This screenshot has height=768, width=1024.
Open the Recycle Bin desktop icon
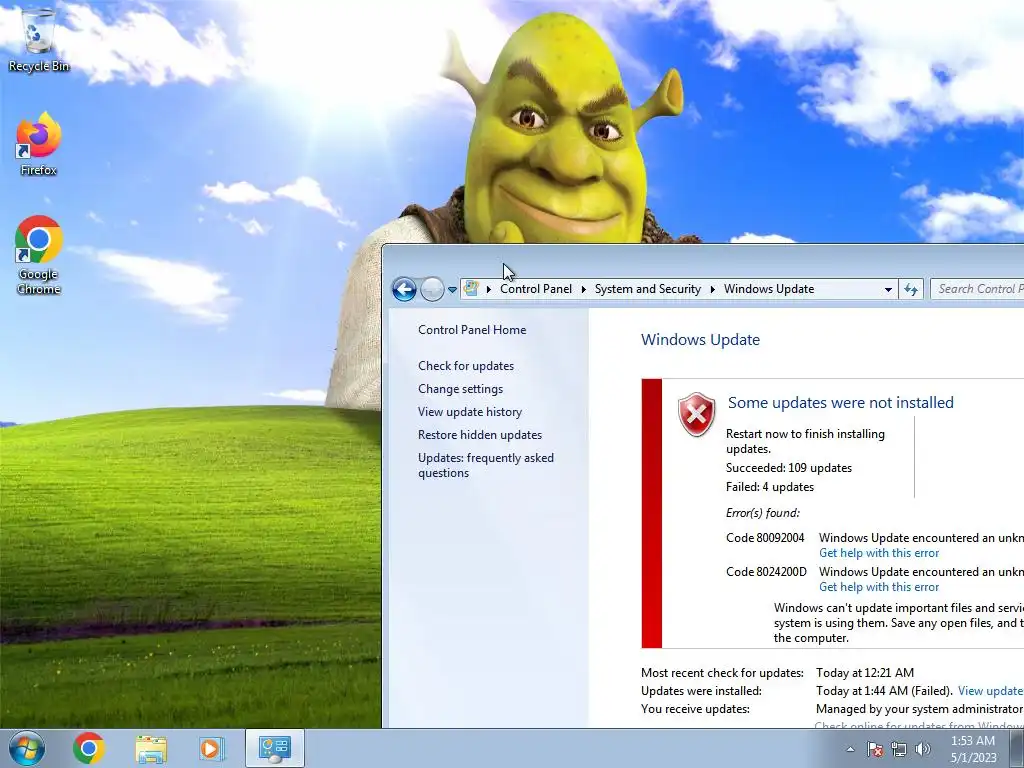click(x=38, y=40)
